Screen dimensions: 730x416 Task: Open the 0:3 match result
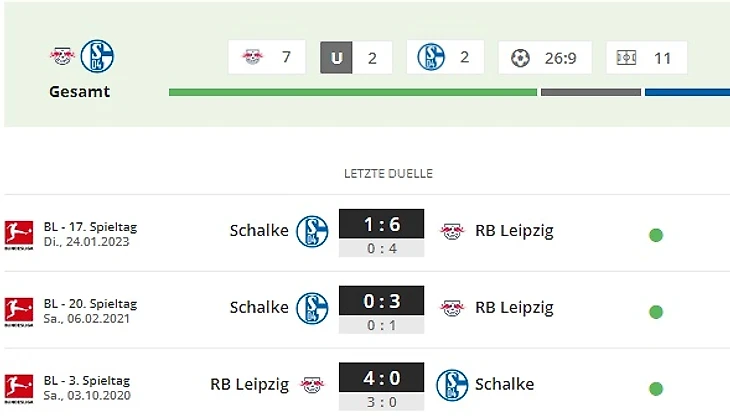coord(381,301)
